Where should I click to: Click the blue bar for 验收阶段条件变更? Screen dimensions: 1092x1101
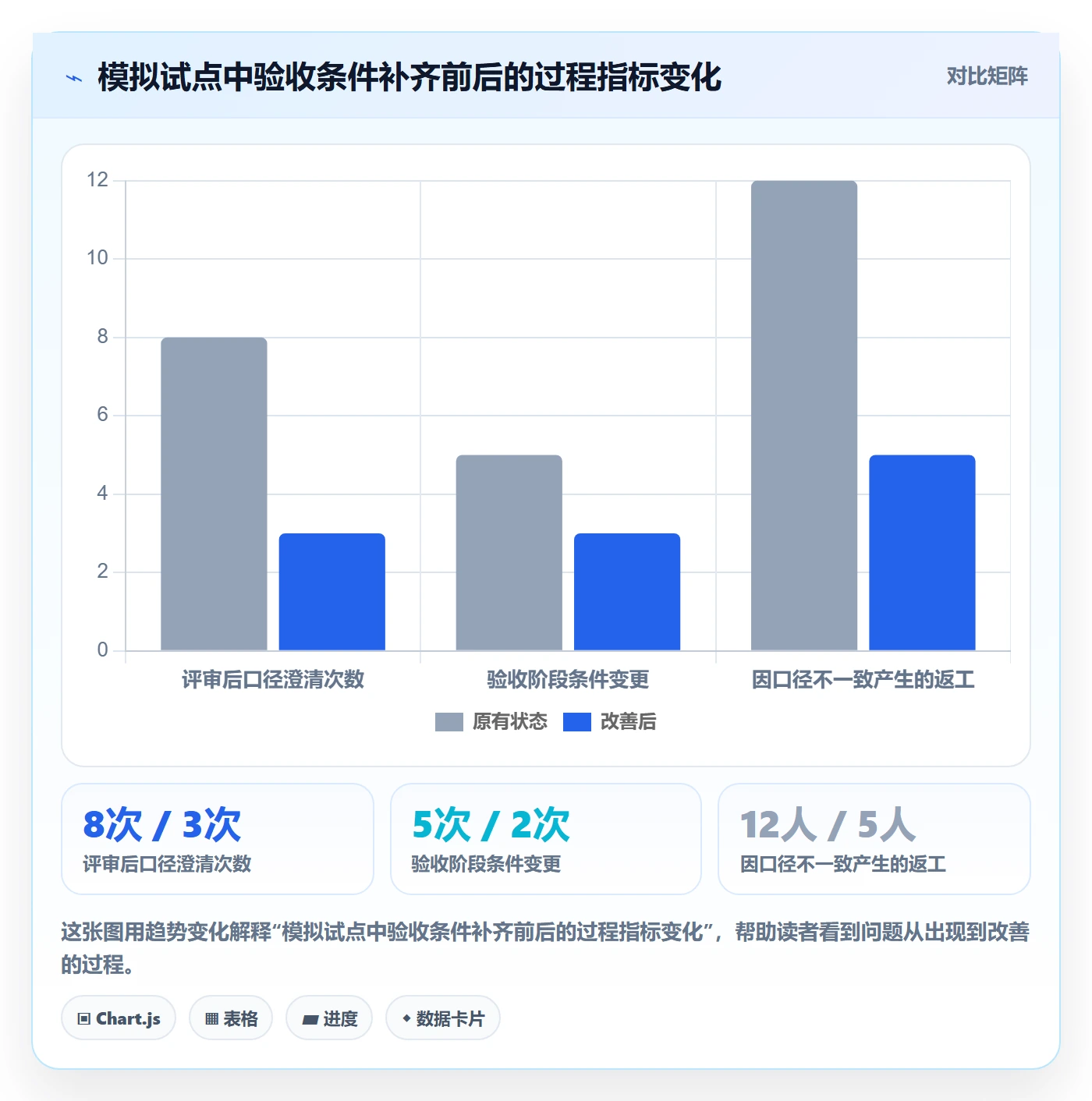point(627,592)
